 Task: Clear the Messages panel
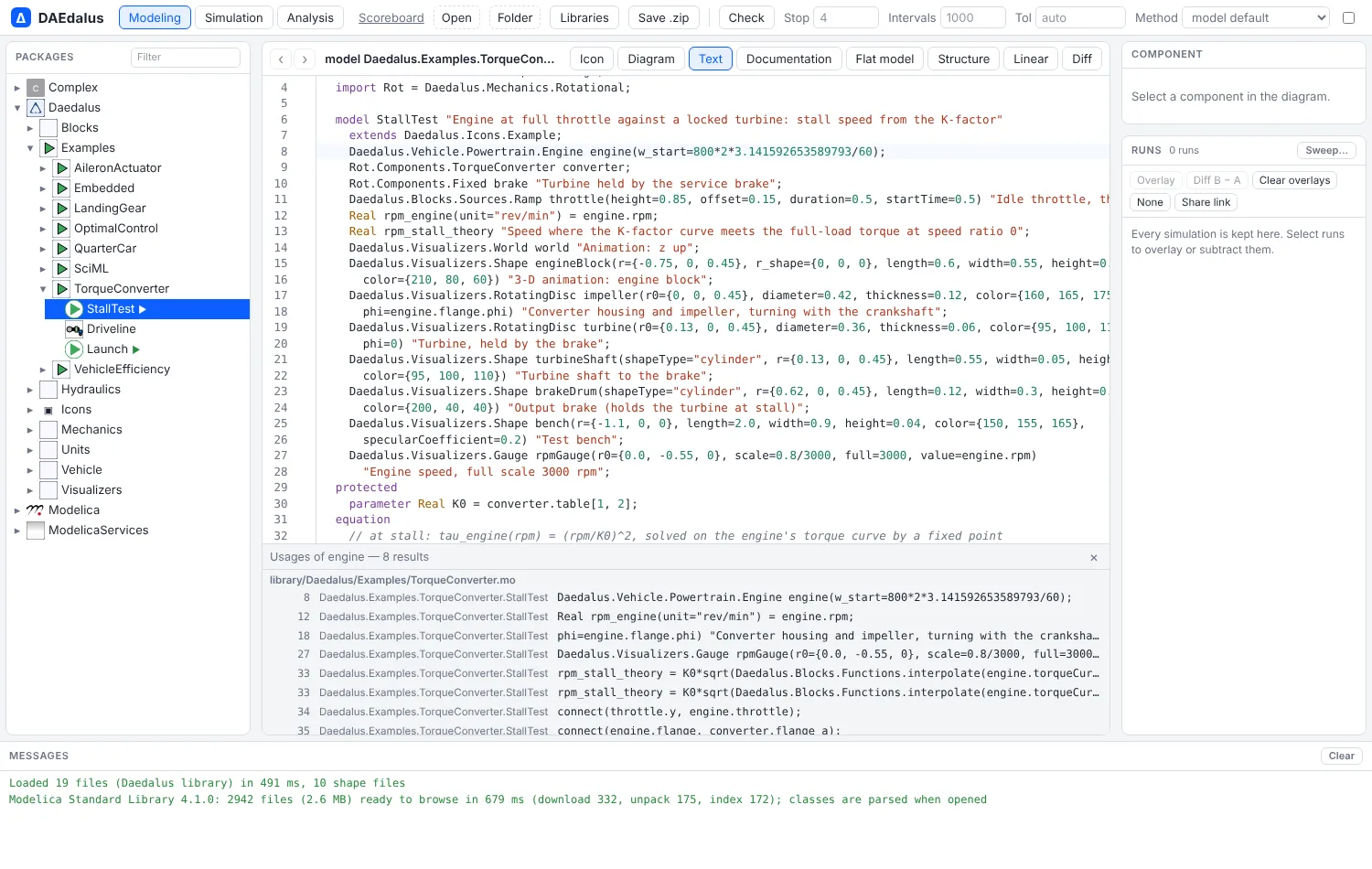1341,756
